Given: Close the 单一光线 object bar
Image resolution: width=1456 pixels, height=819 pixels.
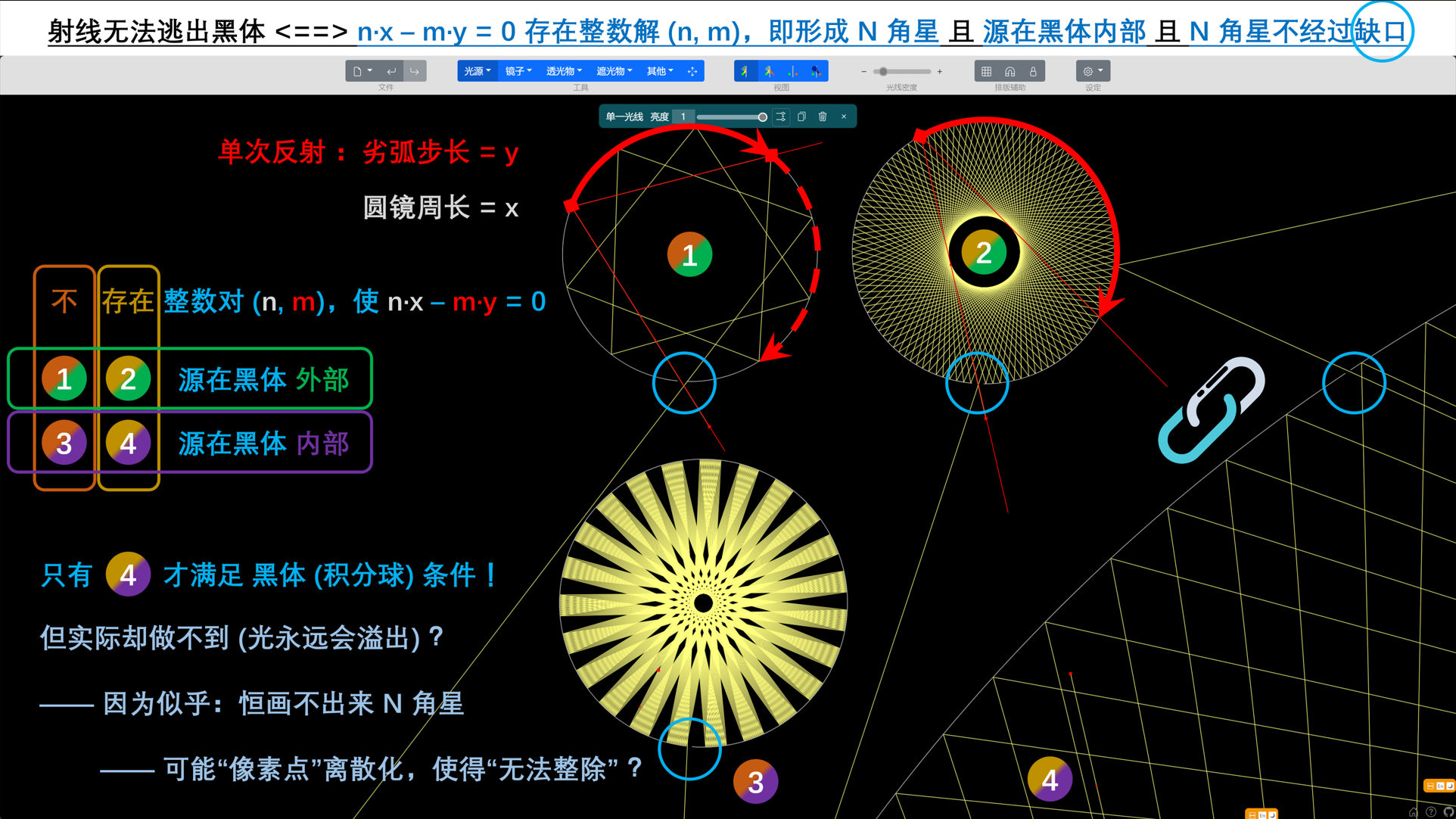Looking at the screenshot, I should 844,117.
